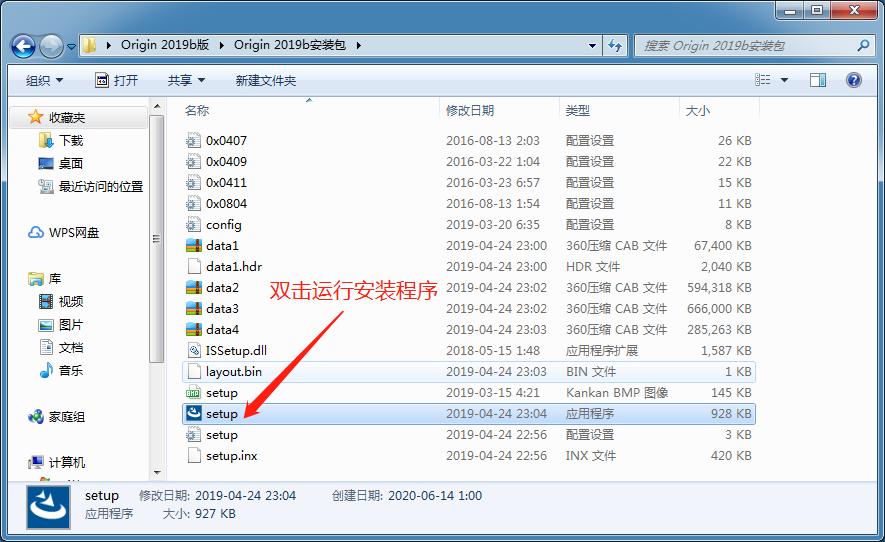Viewport: 885px width, 542px height.
Task: Click the Forward navigation arrow
Action: coord(51,46)
